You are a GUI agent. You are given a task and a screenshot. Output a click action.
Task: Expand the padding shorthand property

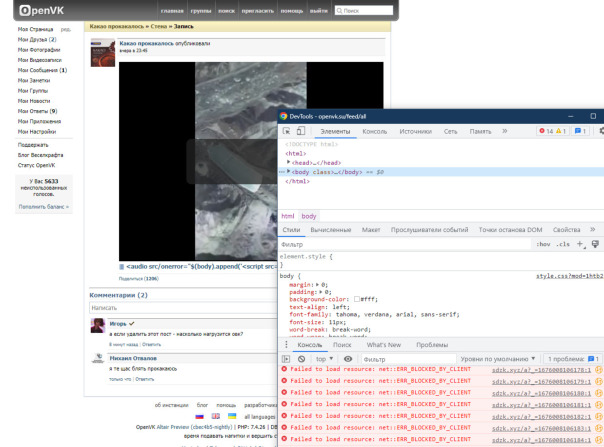tap(320, 292)
